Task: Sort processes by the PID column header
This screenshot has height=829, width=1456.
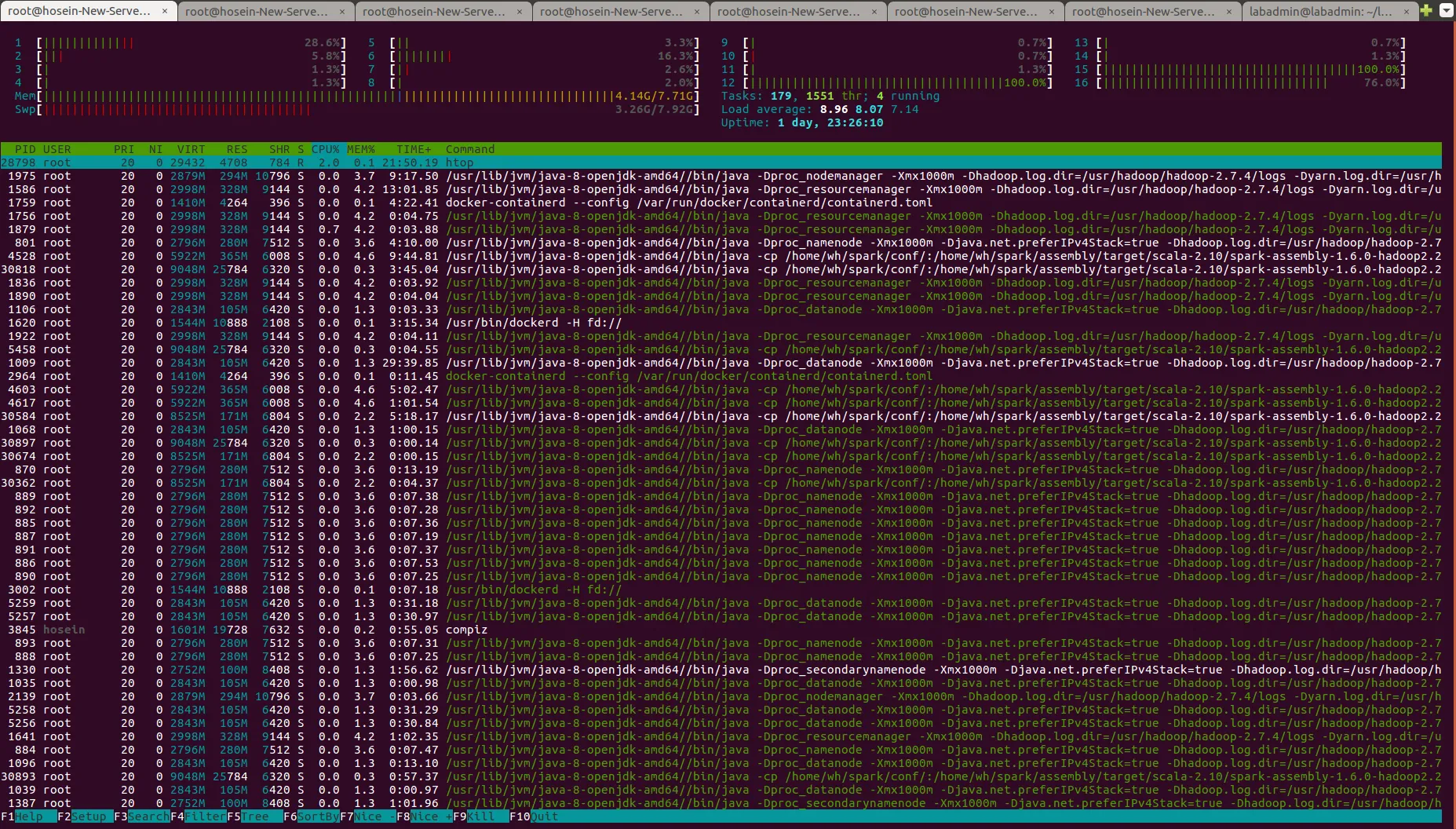Action: (25, 149)
